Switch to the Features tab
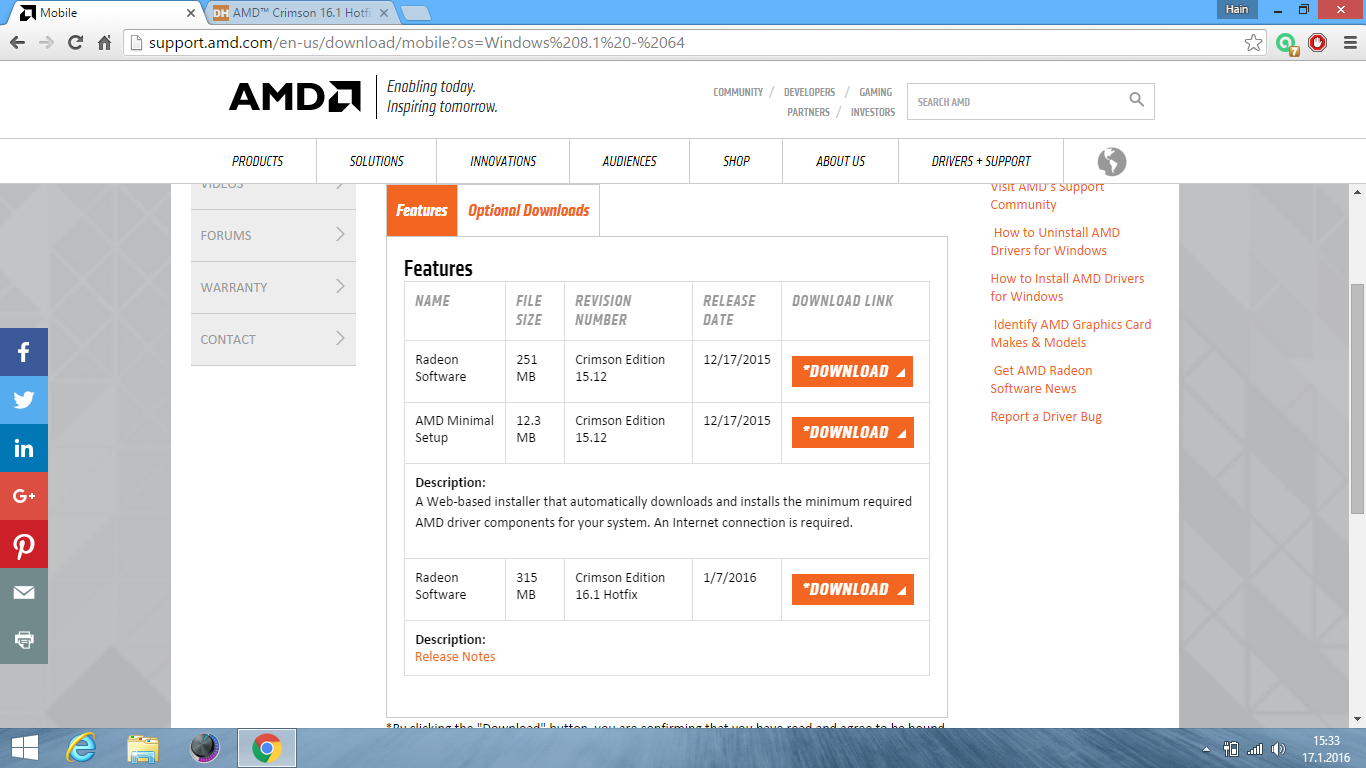 422,210
